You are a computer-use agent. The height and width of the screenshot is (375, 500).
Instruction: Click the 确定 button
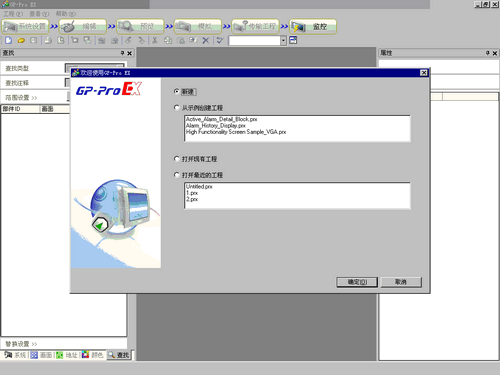357,282
